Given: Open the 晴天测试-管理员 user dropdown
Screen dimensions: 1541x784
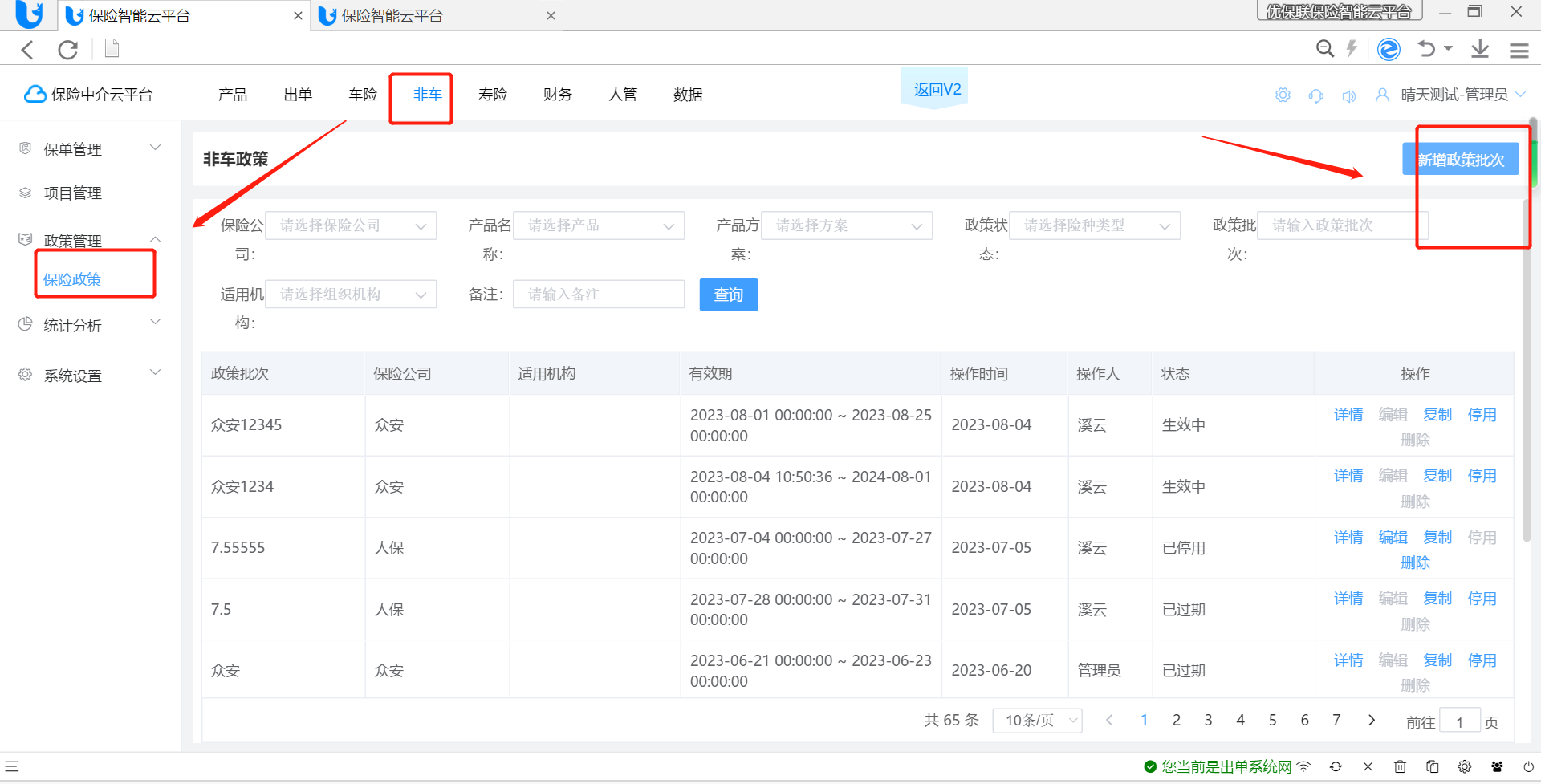Looking at the screenshot, I should 1451,95.
